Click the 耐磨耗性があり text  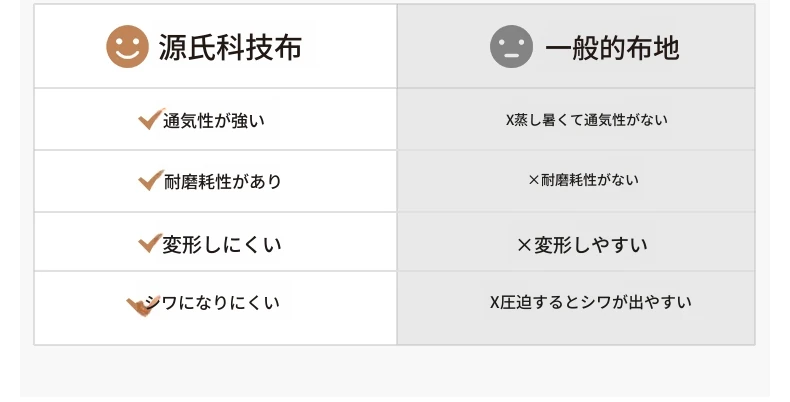222,182
